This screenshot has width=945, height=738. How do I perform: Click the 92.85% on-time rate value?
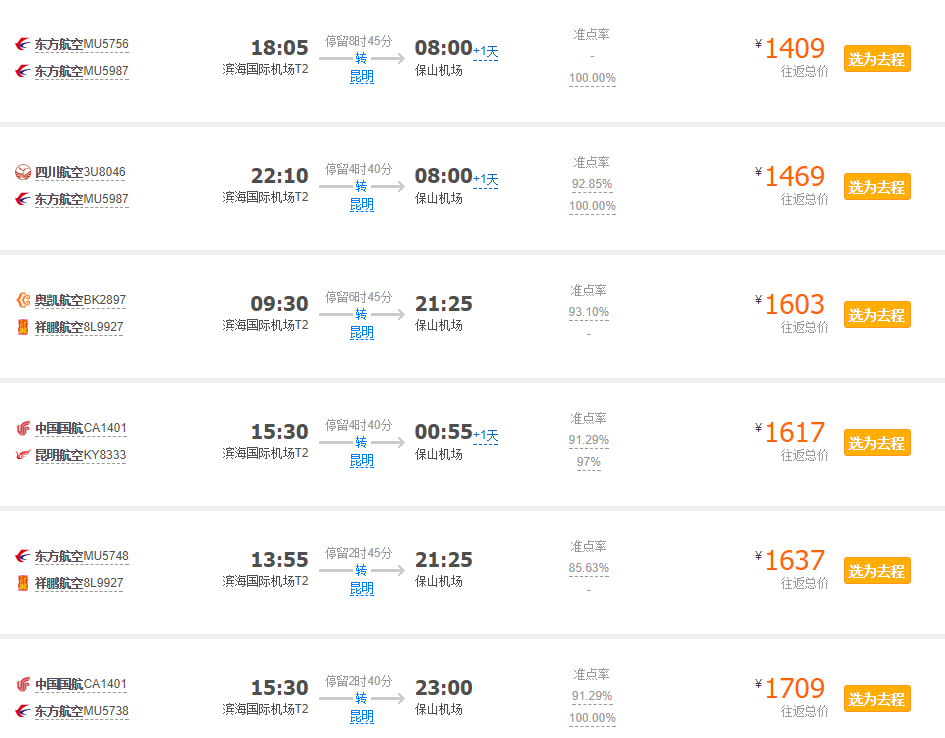592,184
